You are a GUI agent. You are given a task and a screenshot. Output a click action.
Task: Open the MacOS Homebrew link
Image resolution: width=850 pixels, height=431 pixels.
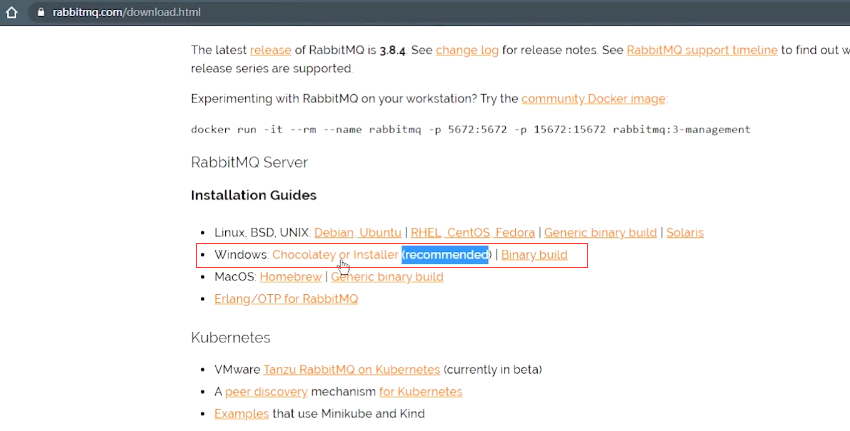[291, 277]
